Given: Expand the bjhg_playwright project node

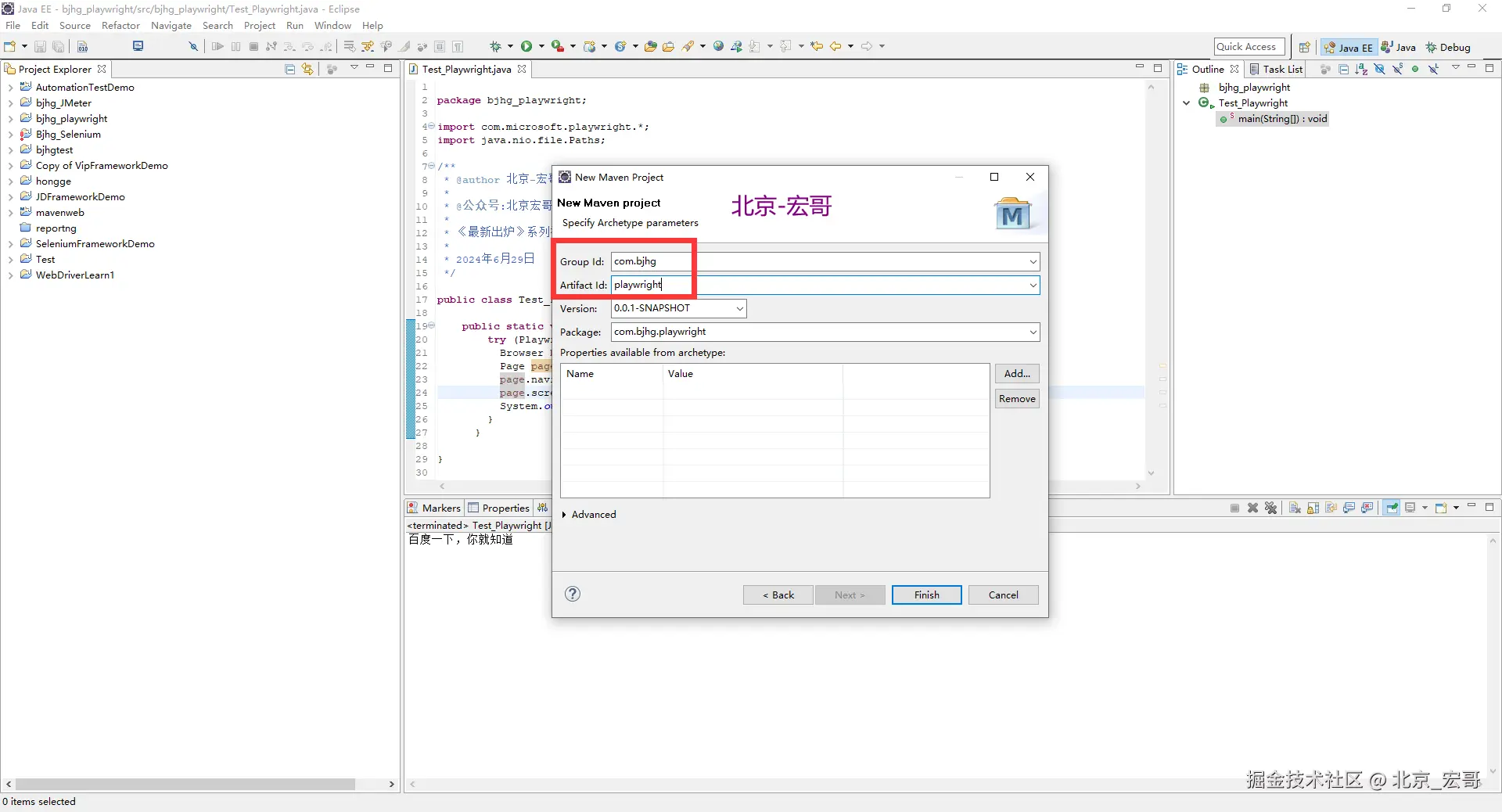Looking at the screenshot, I should click(x=10, y=119).
